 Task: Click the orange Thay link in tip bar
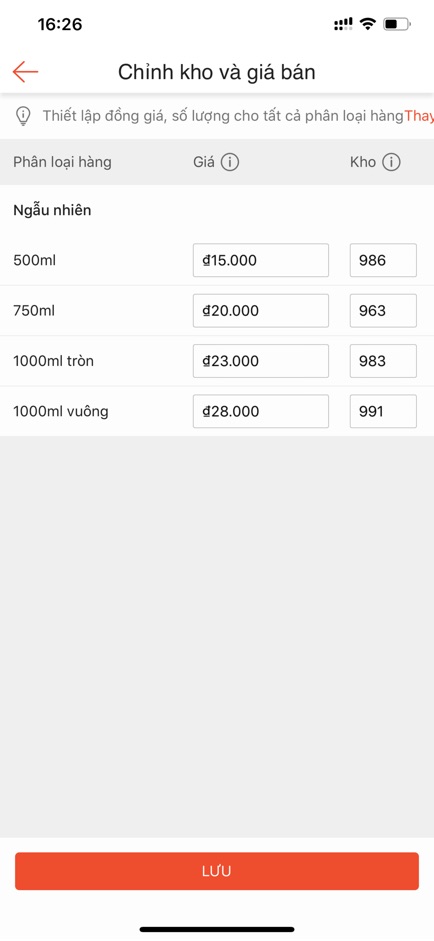[x=419, y=116]
